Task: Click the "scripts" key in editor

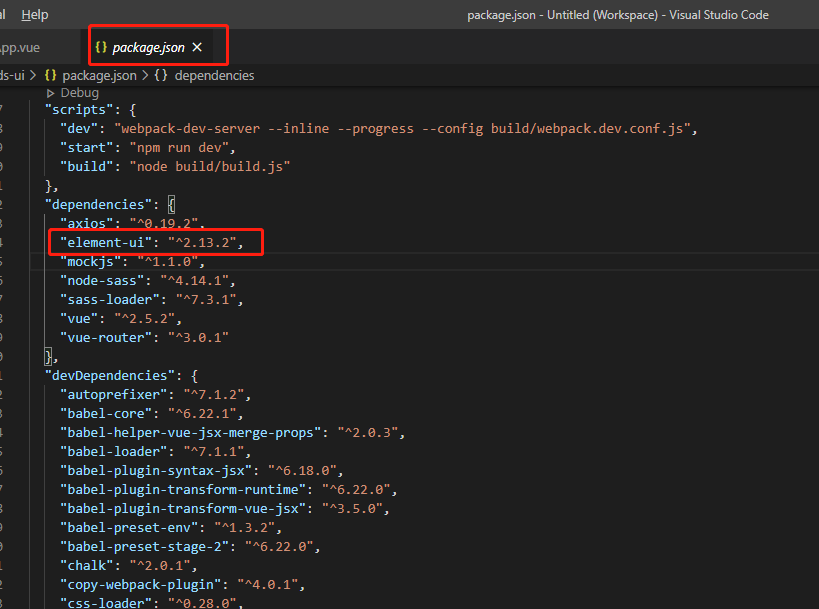Action: point(79,110)
